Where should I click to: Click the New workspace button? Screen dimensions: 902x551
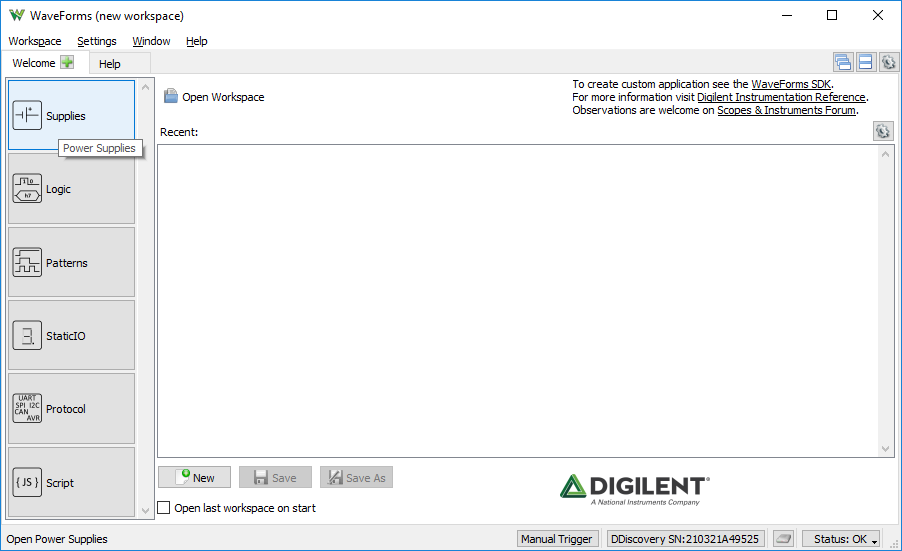[x=194, y=477]
